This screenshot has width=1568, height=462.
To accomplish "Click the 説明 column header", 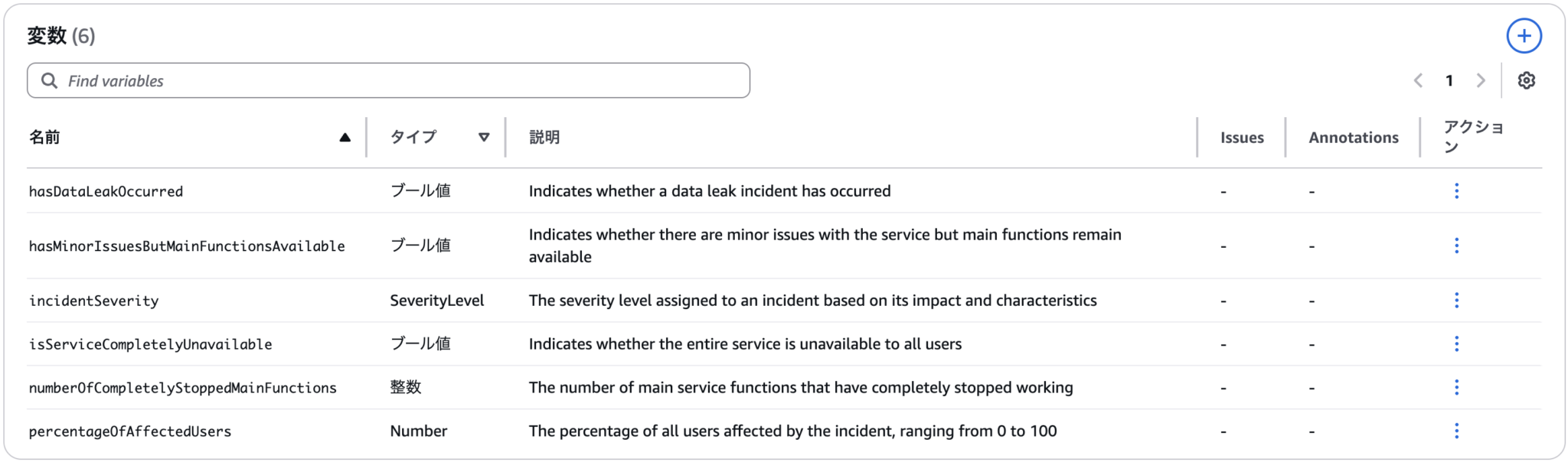I will 544,137.
